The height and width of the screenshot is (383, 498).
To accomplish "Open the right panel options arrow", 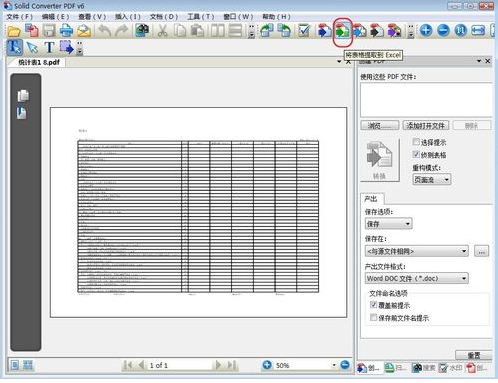I will 479,61.
